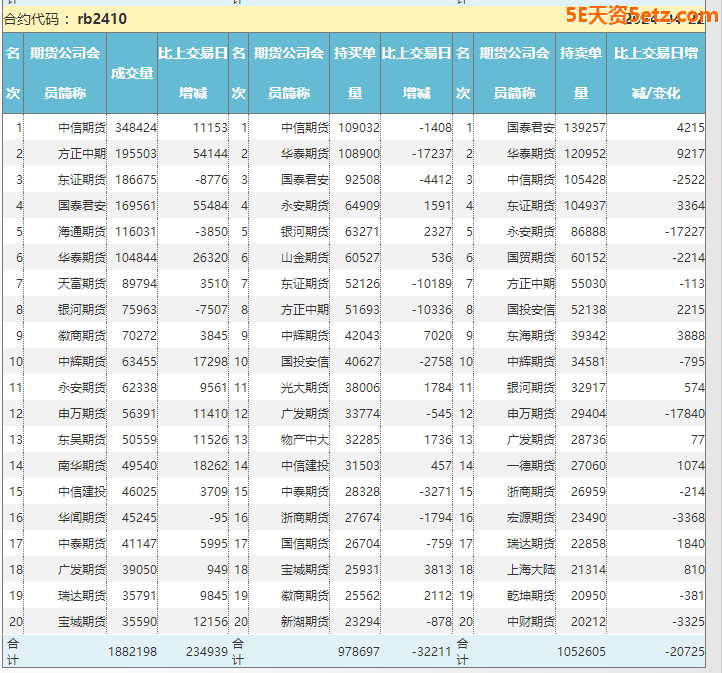This screenshot has height=673, width=723.
Task: Click the 光大期货 company cell
Action: coord(304,388)
